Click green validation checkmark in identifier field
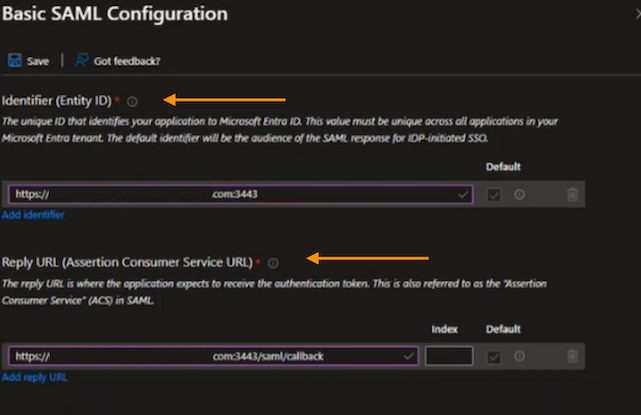Image resolution: width=641 pixels, height=415 pixels. 463,195
